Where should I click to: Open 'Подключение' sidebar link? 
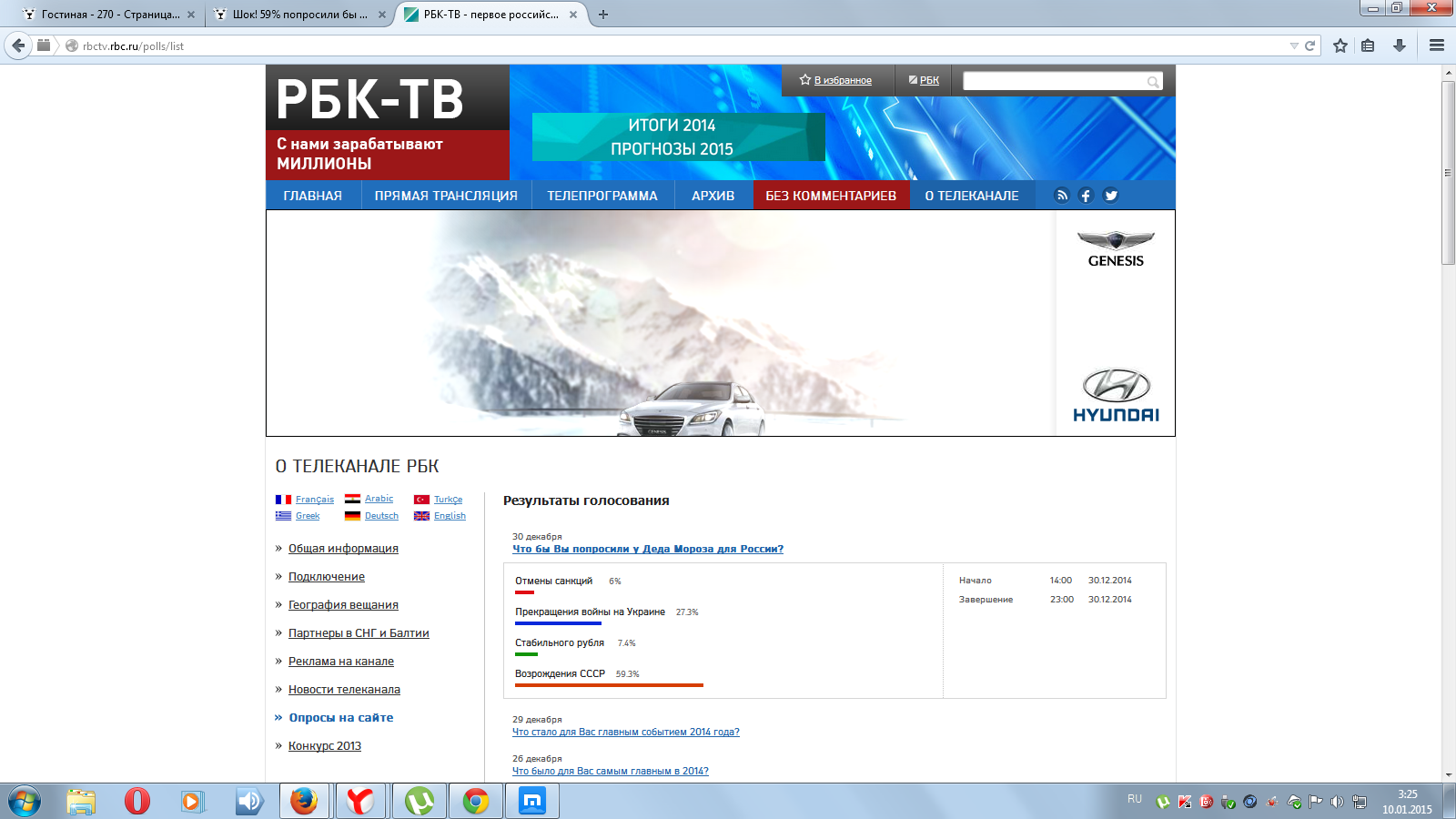(x=327, y=577)
